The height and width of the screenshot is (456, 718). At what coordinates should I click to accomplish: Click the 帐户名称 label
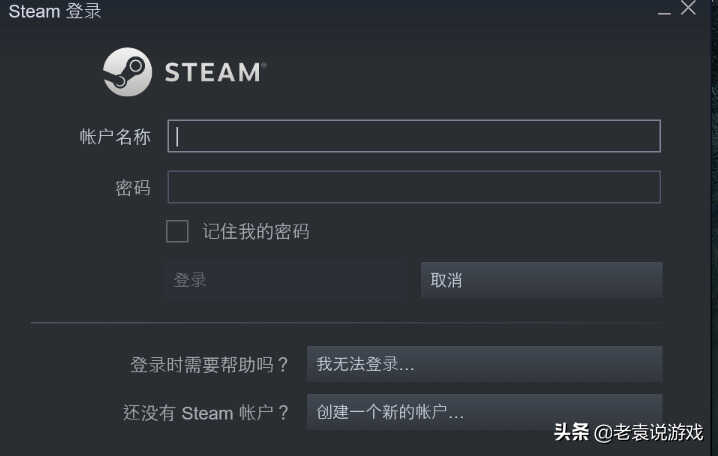tap(115, 137)
